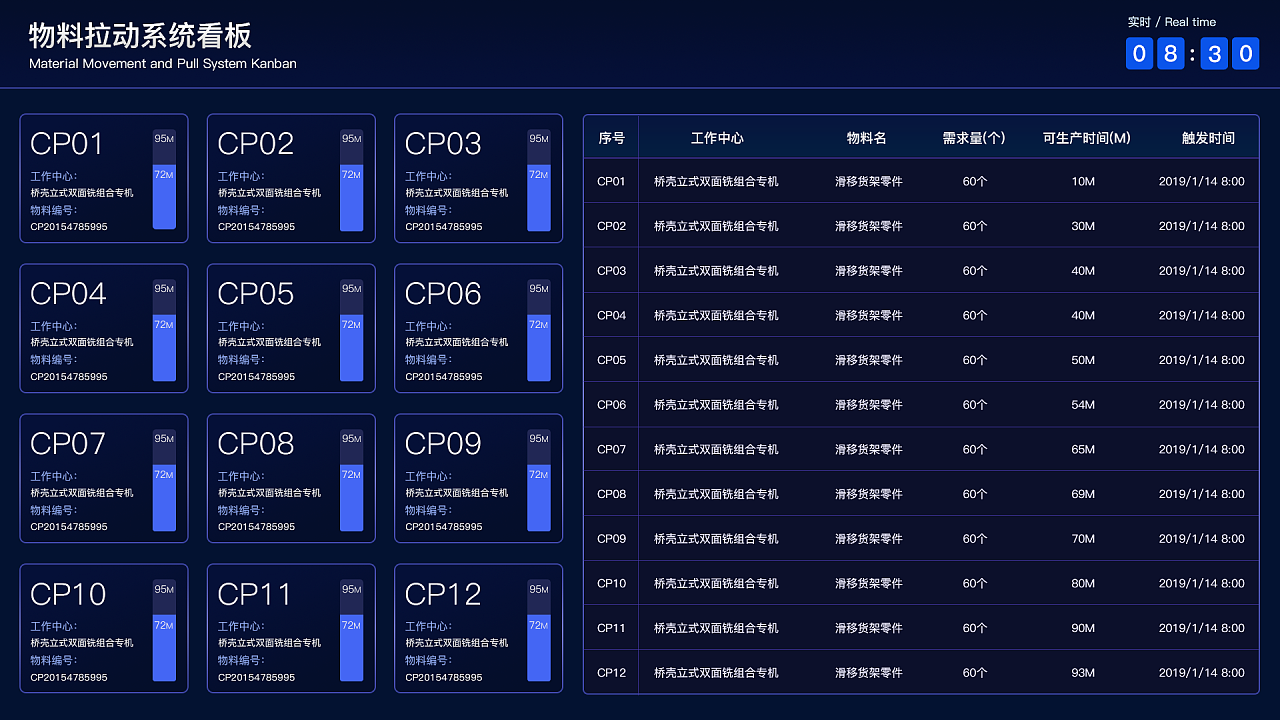1280x720 pixels.
Task: Select the CP10 card heading
Action: (x=68, y=594)
